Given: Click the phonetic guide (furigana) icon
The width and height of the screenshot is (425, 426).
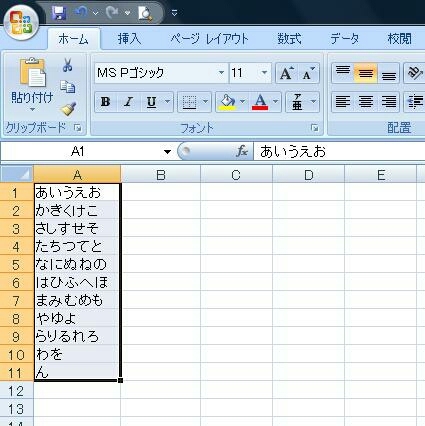Looking at the screenshot, I should 297,102.
